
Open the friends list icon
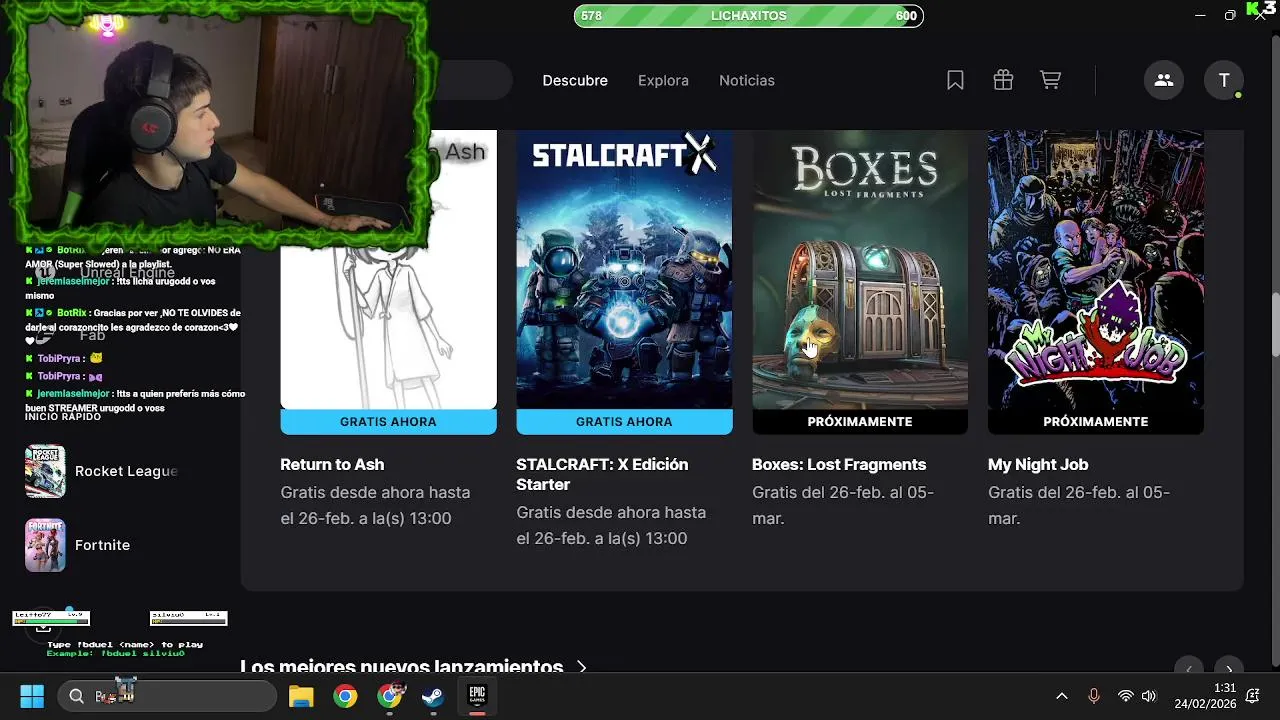(x=1164, y=80)
